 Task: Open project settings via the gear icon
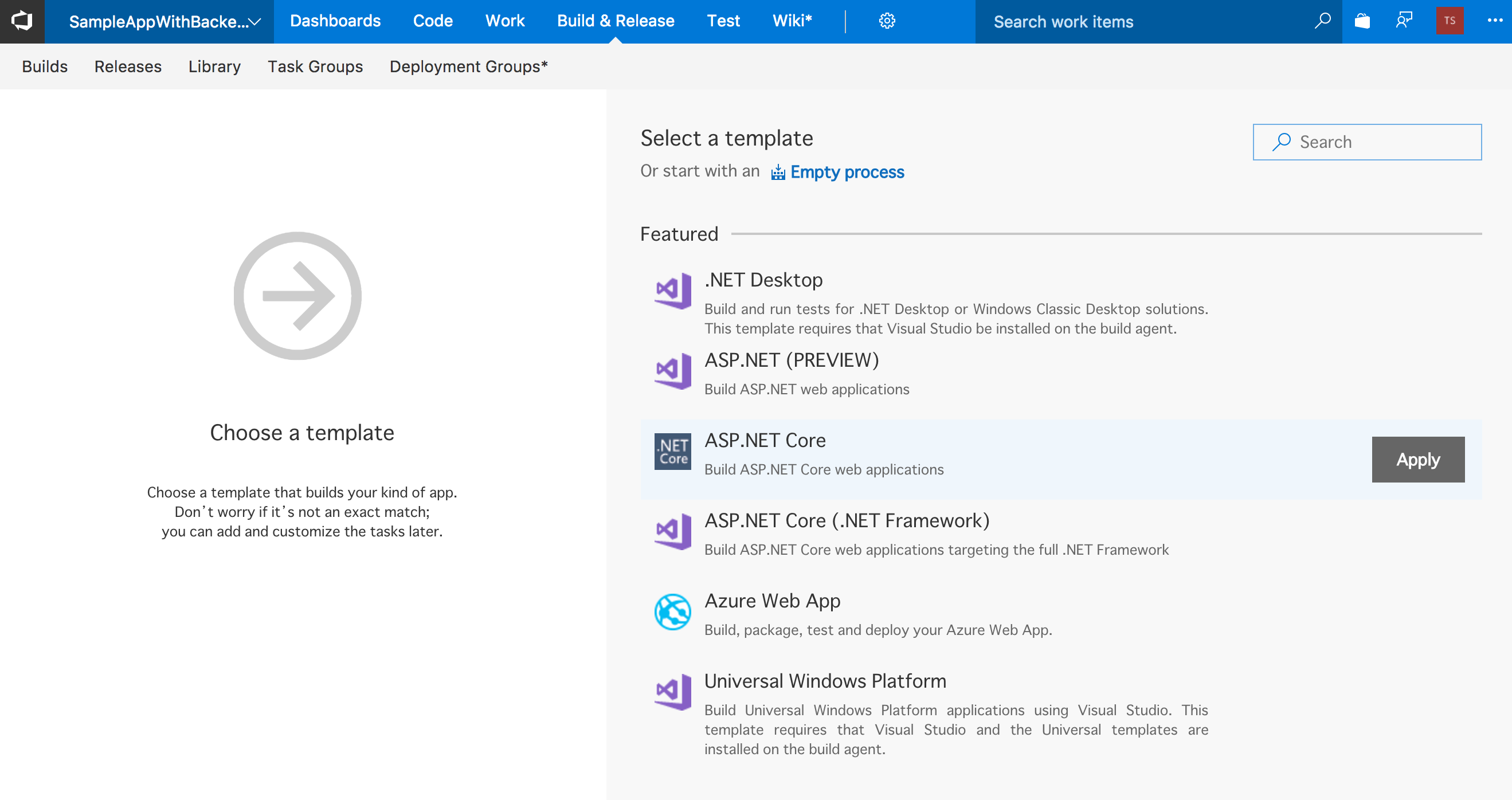coord(886,21)
